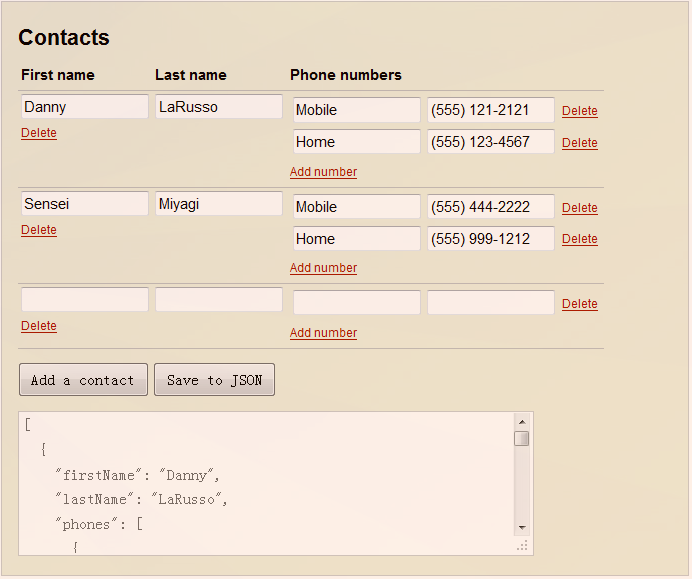
Task: Delete Danny's (555) 123-4567 home number
Action: pos(580,143)
